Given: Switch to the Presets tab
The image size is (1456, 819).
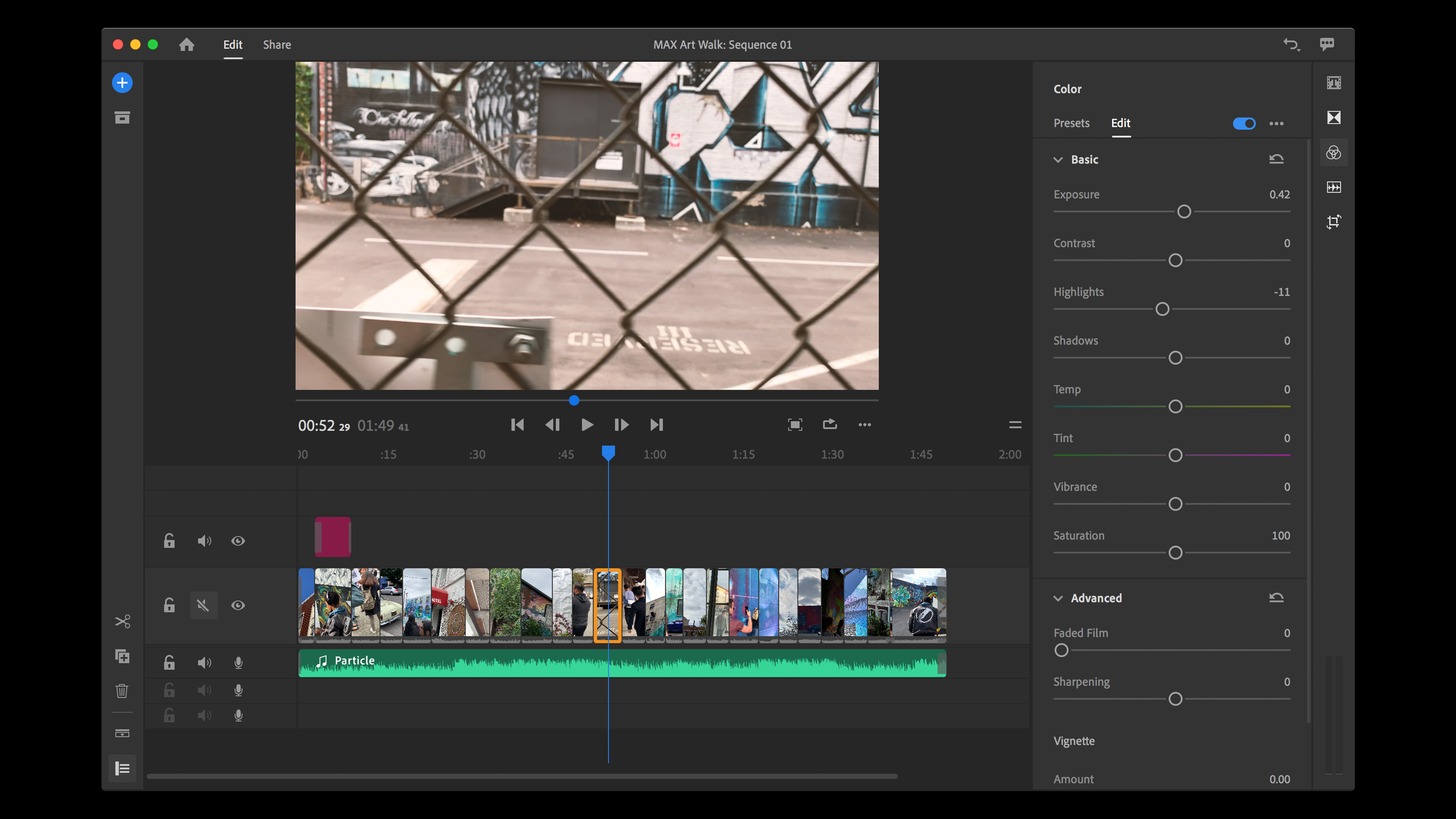Looking at the screenshot, I should click(x=1071, y=122).
